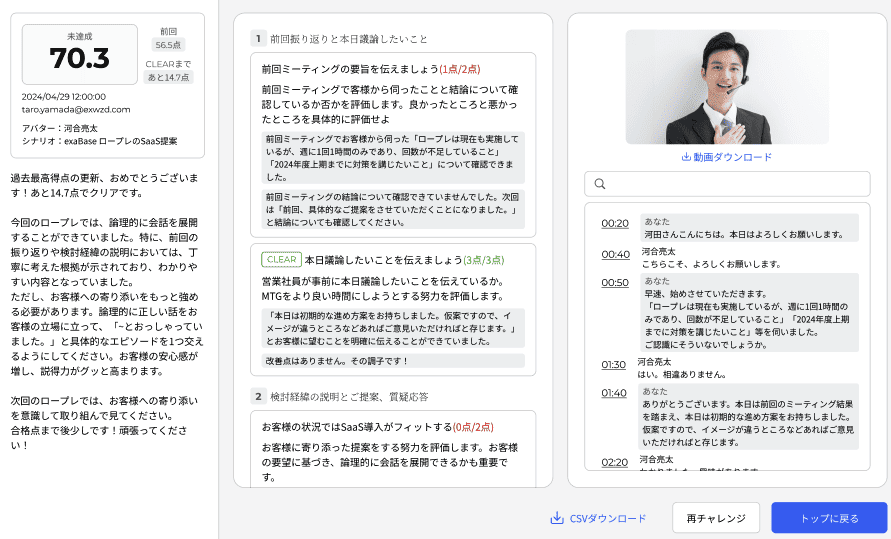
Task: Click the トップに戻る button
Action: click(x=828, y=518)
